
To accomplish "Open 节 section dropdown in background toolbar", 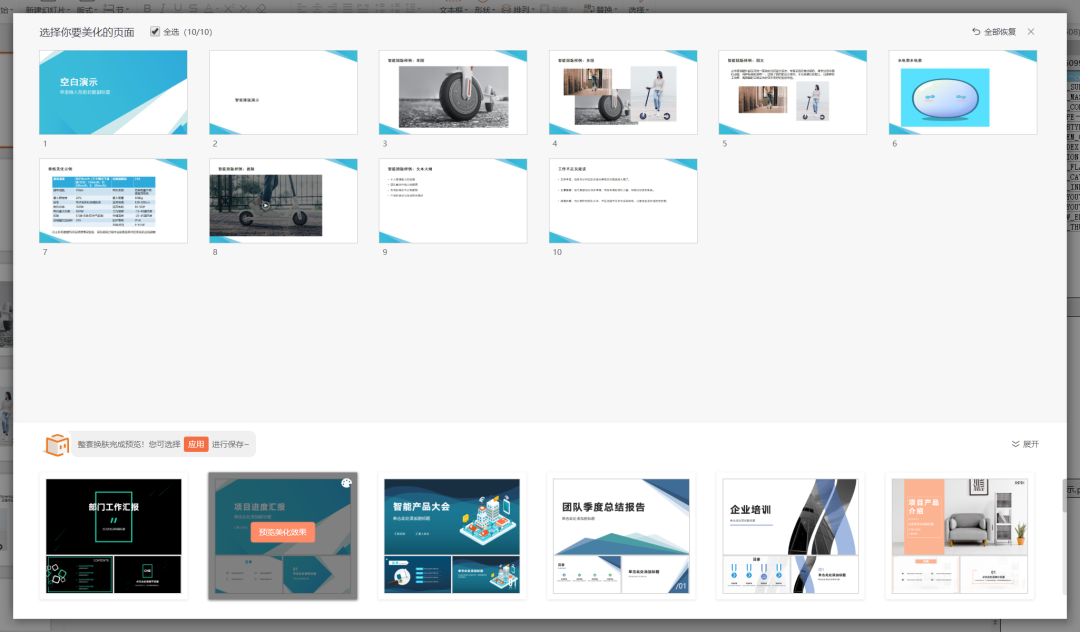I will [x=116, y=9].
